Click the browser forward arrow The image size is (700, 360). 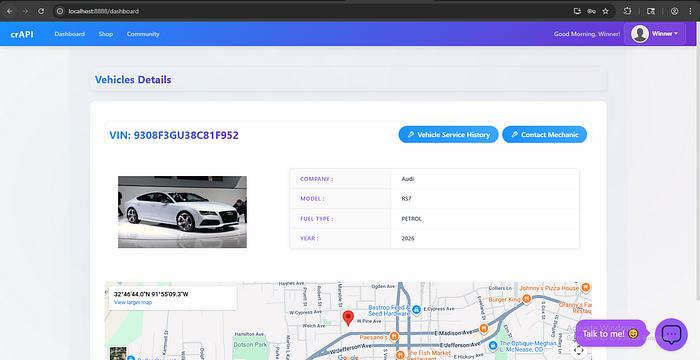(x=25, y=11)
